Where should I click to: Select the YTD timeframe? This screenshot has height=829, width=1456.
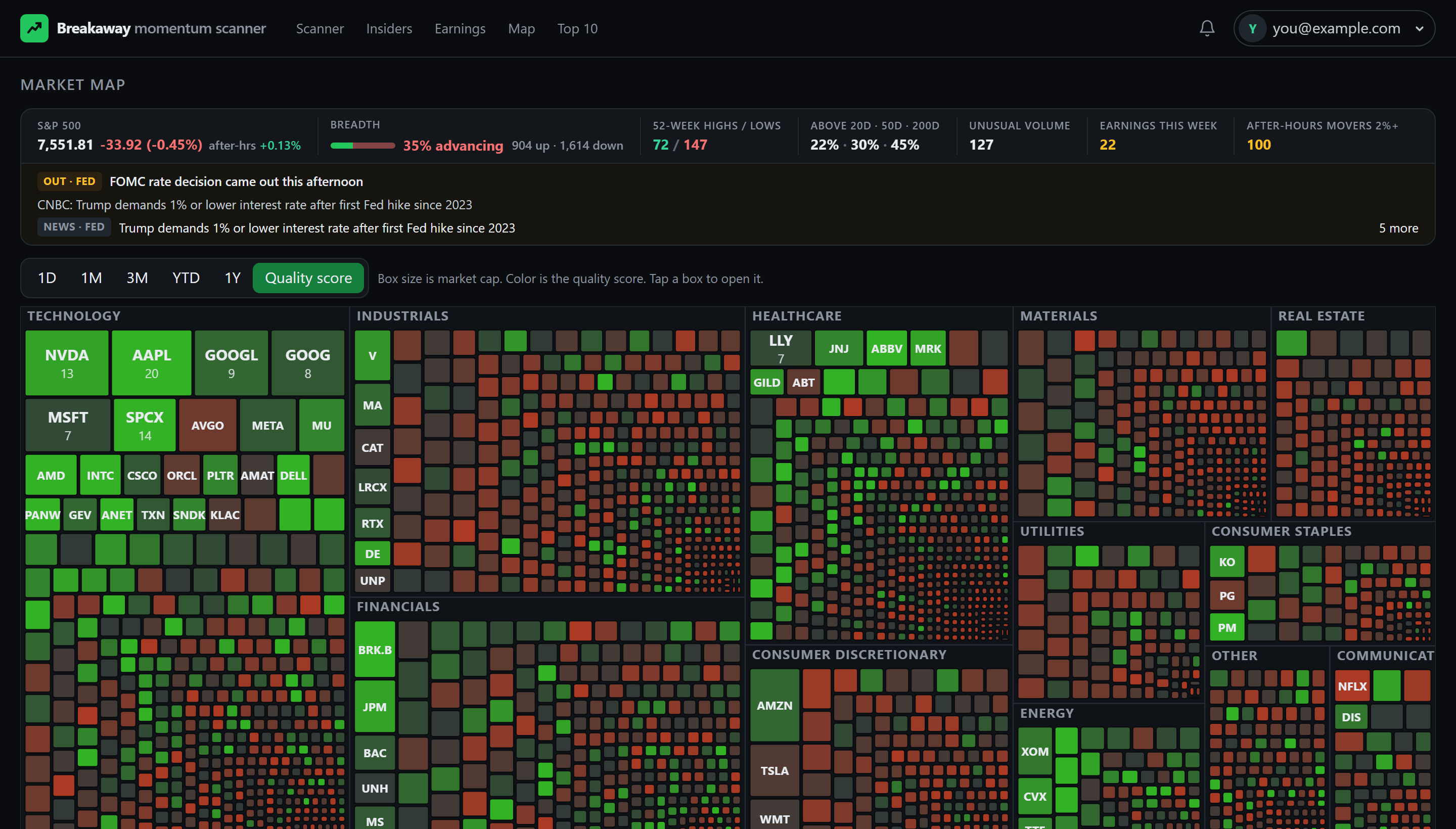click(x=186, y=278)
